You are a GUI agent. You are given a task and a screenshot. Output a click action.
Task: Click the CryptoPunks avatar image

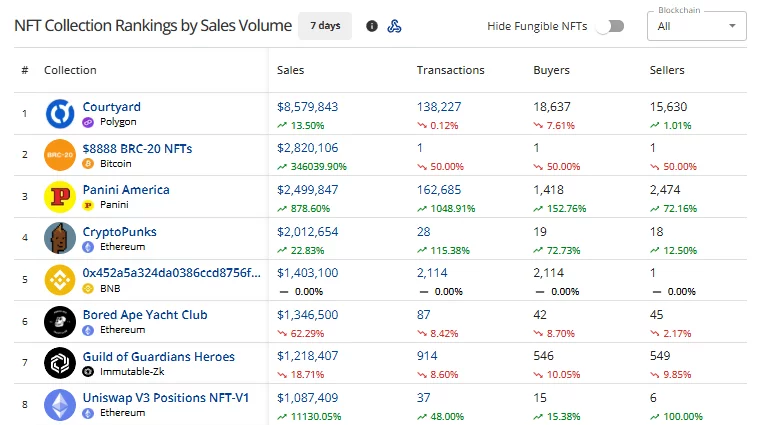[x=60, y=238]
